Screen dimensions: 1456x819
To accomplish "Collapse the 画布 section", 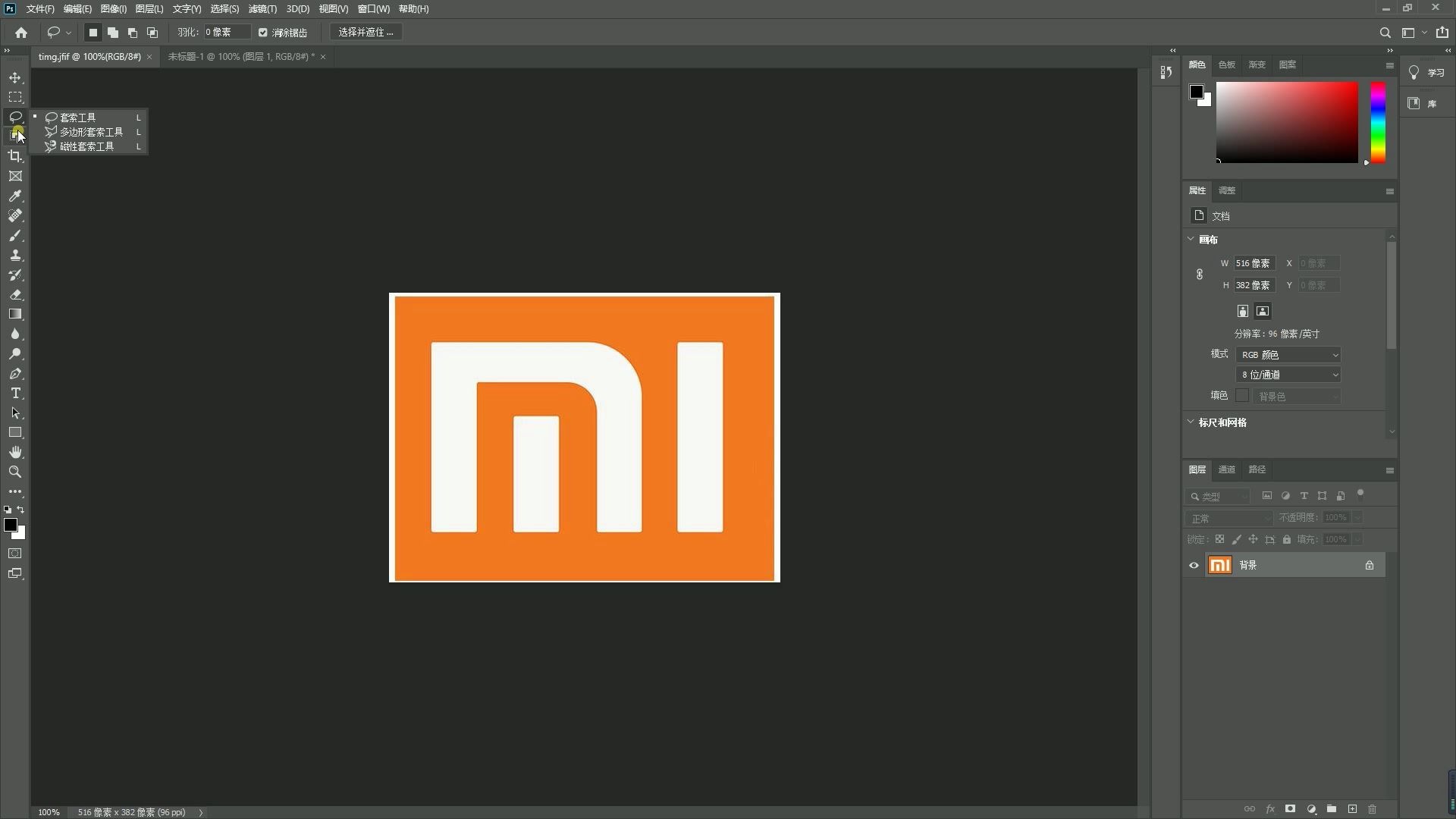I will click(1191, 239).
